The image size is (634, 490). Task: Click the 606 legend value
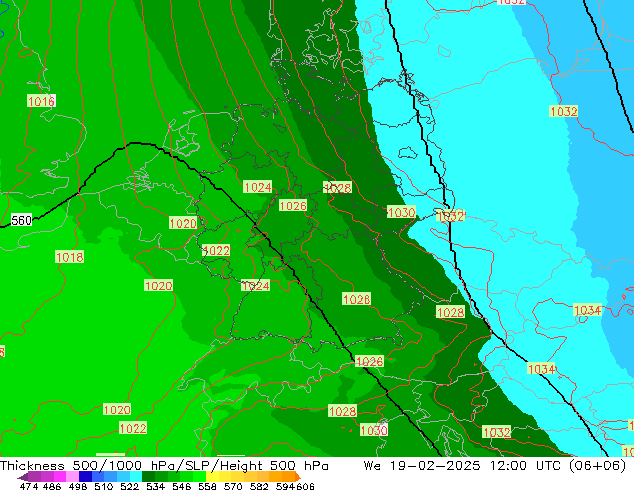point(305,486)
